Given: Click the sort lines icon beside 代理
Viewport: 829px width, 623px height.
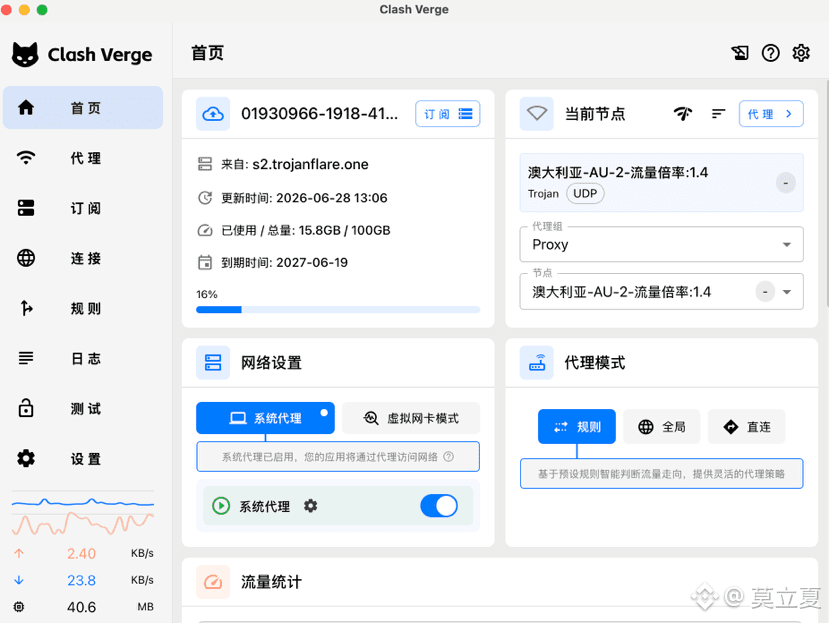Looking at the screenshot, I should pos(718,113).
